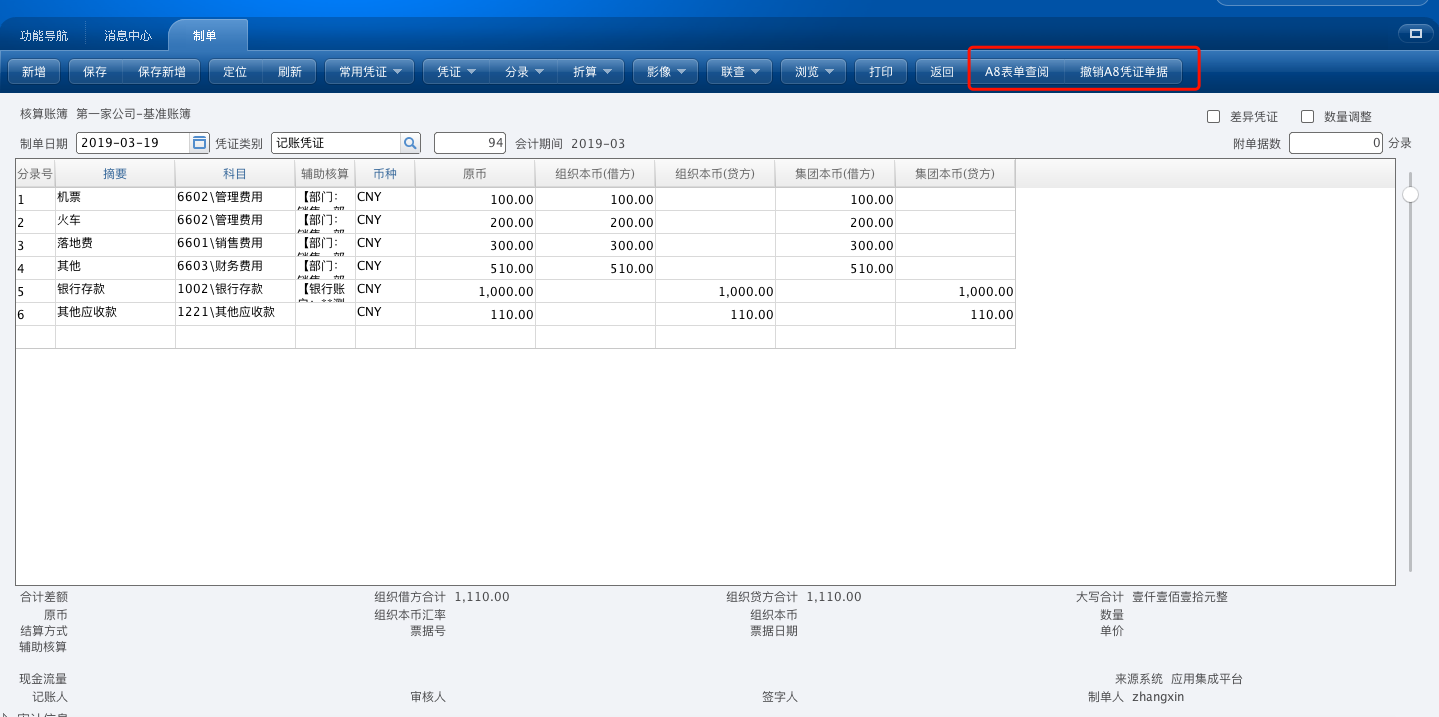Click the 保存新增 button

tap(161, 72)
